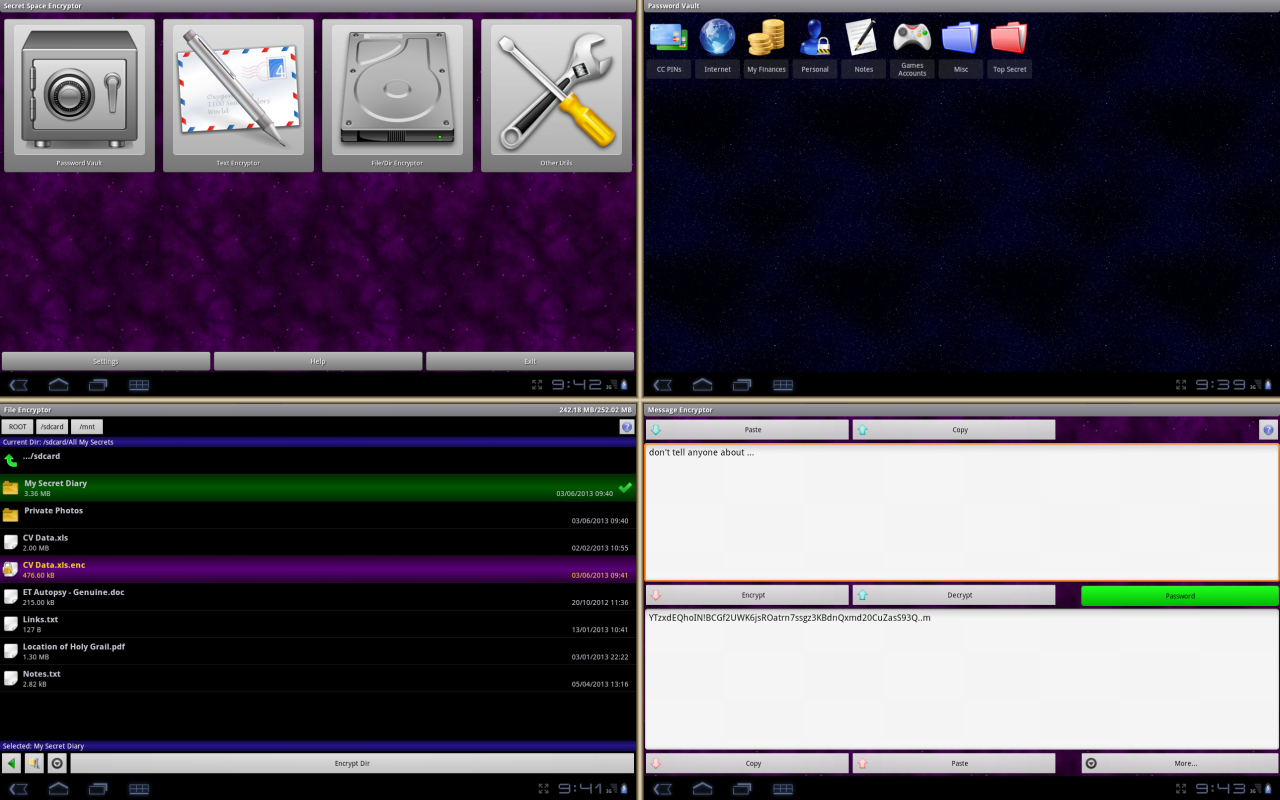Open the CC PINs credit card folder
The width and height of the screenshot is (1280, 800).
coord(668,38)
